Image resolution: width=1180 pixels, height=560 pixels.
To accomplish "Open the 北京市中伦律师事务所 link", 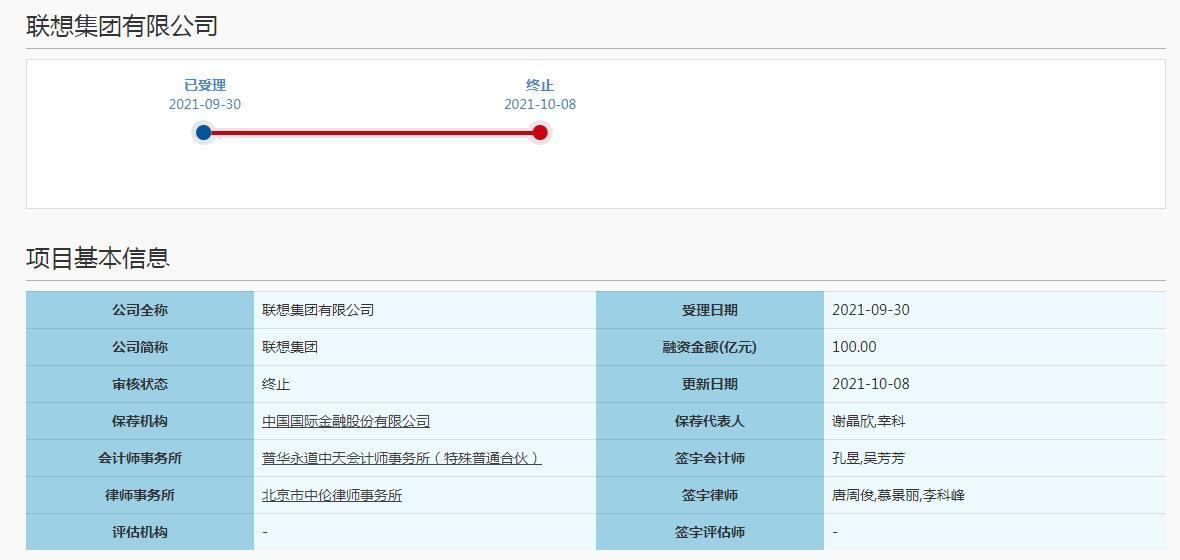I will coord(332,495).
